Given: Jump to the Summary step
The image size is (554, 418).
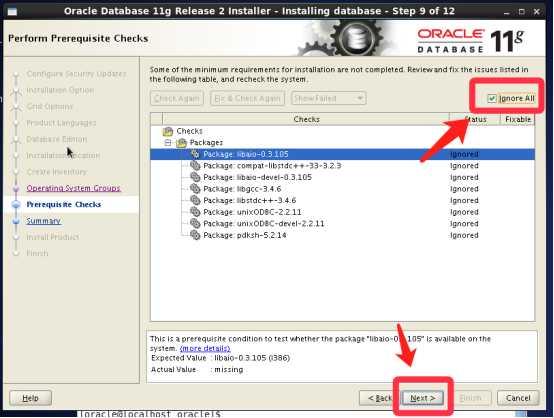Looking at the screenshot, I should 43,221.
